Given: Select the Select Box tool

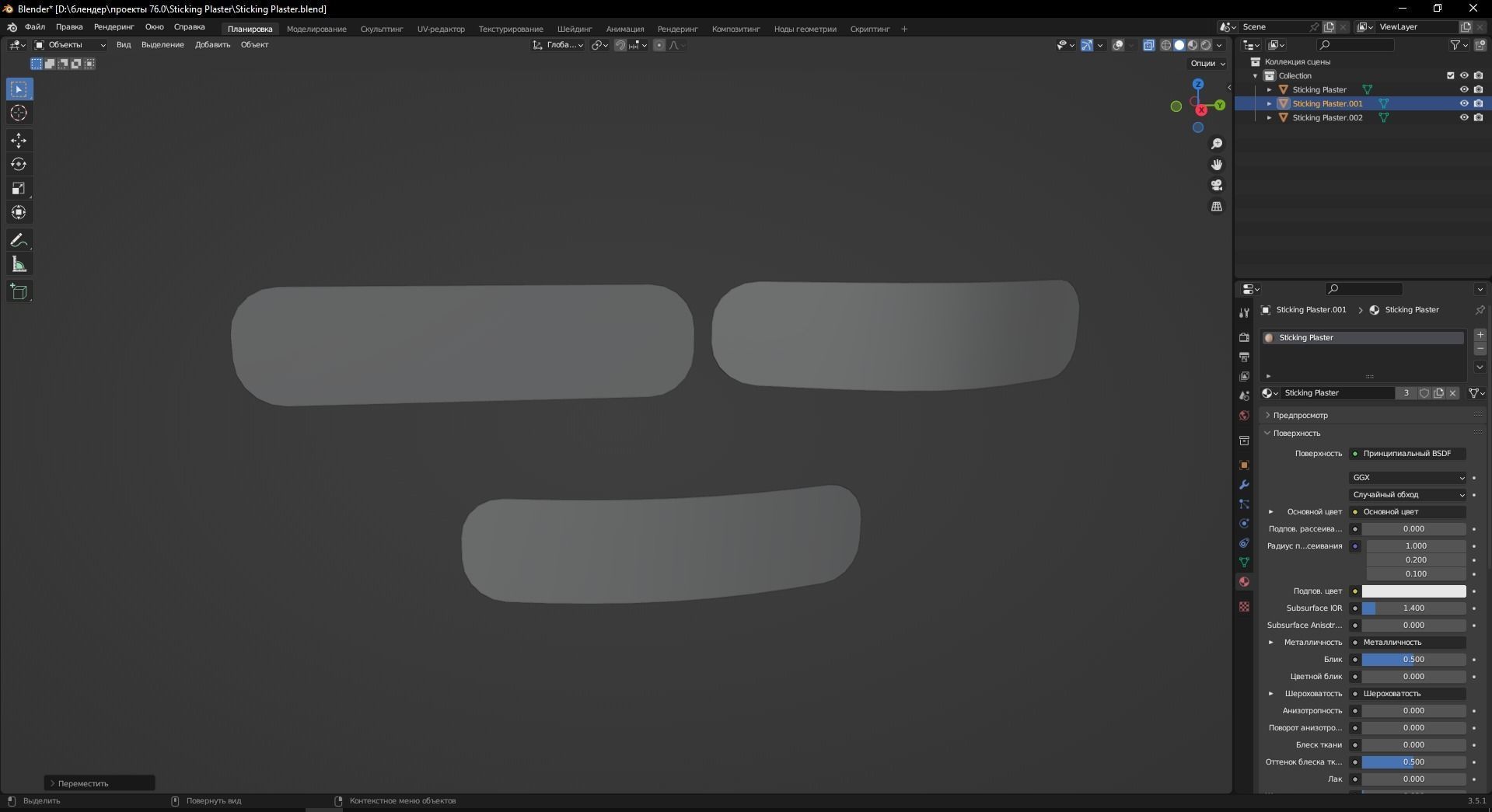Looking at the screenshot, I should (19, 89).
